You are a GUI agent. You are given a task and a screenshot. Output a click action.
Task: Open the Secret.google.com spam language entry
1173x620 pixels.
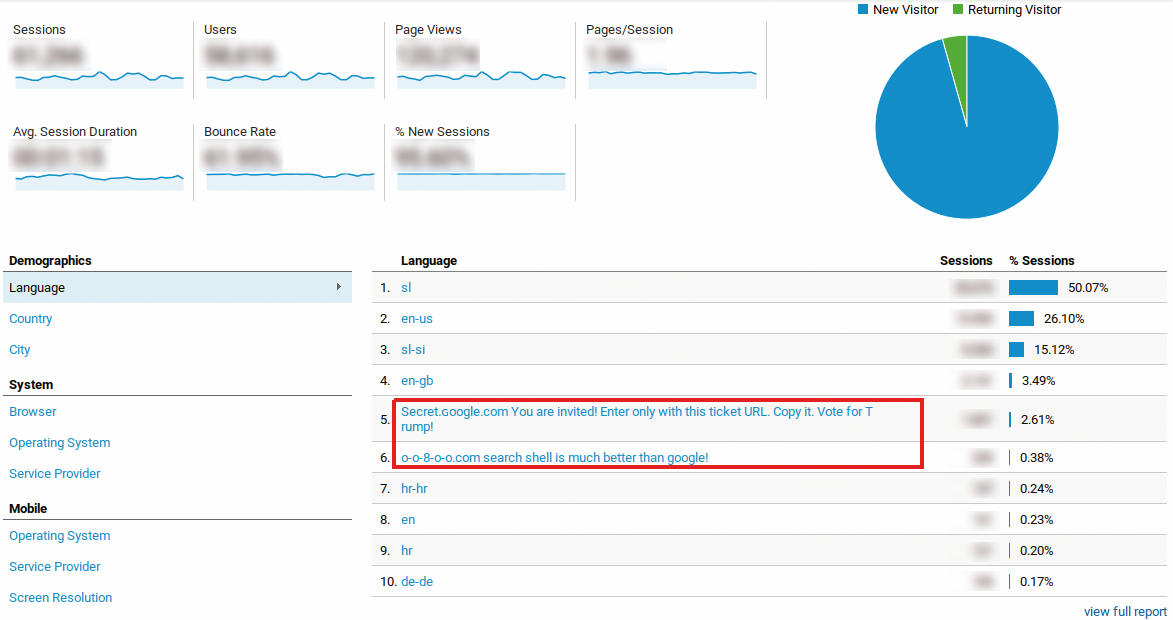click(637, 419)
